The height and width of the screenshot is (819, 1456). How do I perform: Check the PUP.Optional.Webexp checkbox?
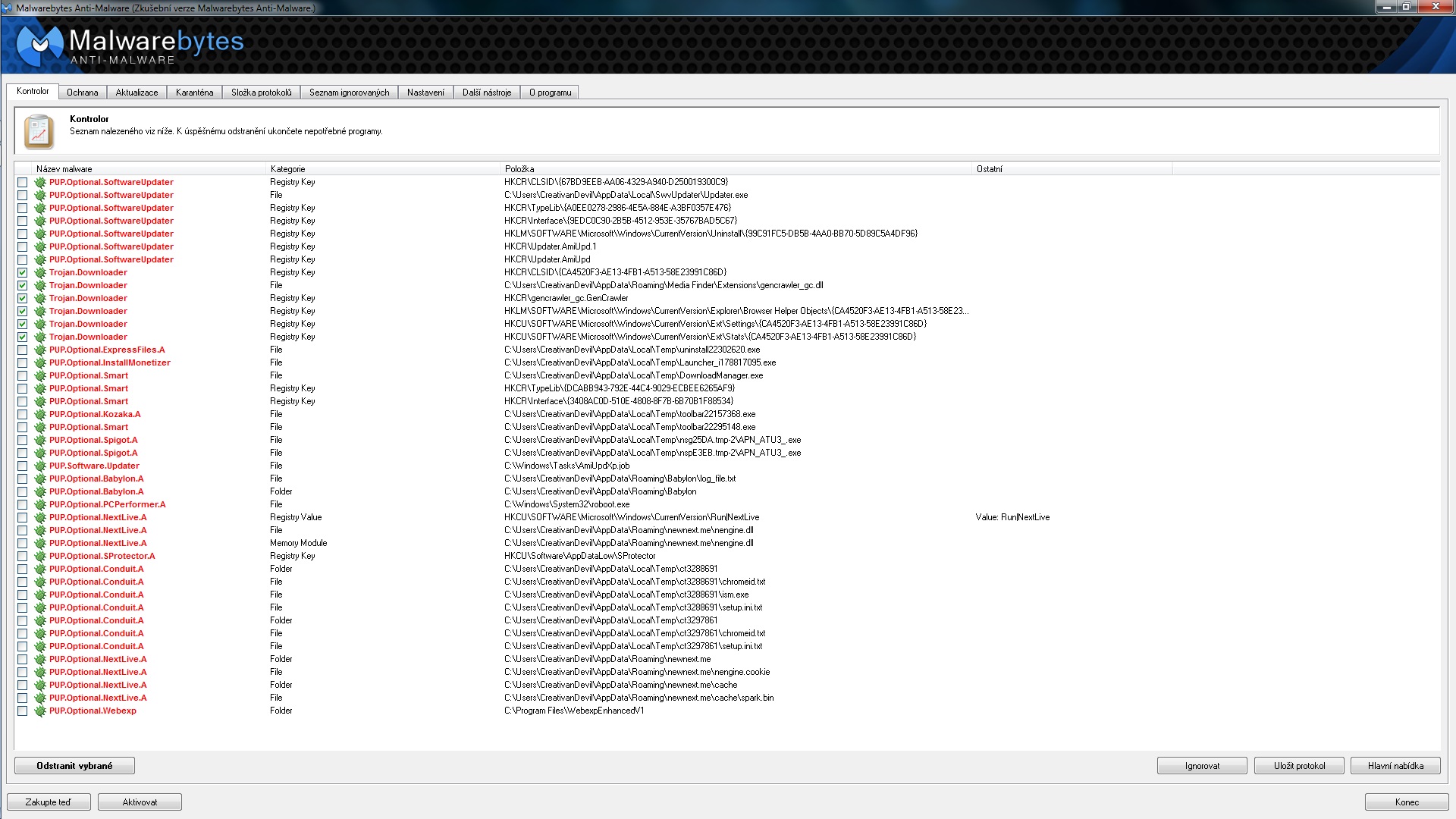pyautogui.click(x=22, y=711)
